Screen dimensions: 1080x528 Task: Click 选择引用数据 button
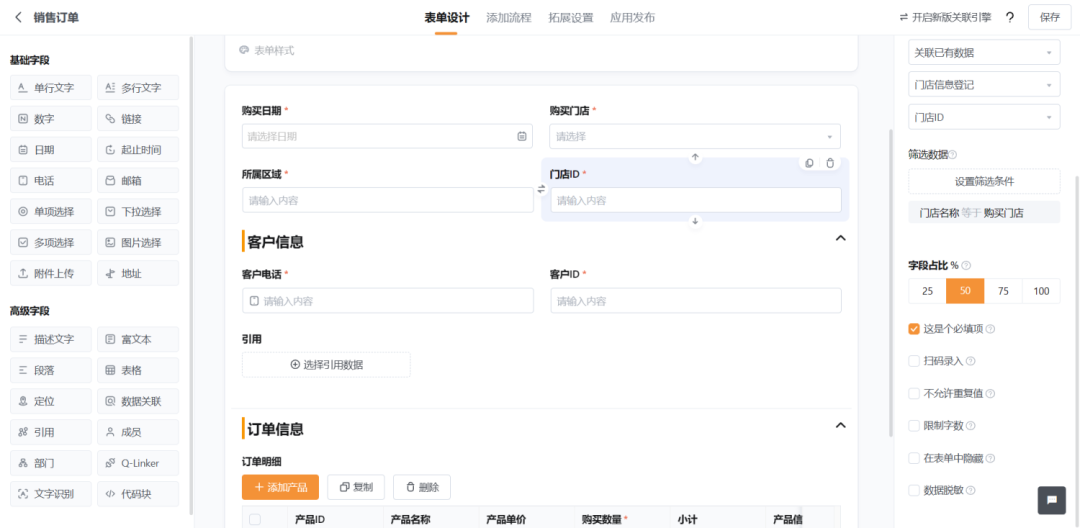pyautogui.click(x=326, y=365)
